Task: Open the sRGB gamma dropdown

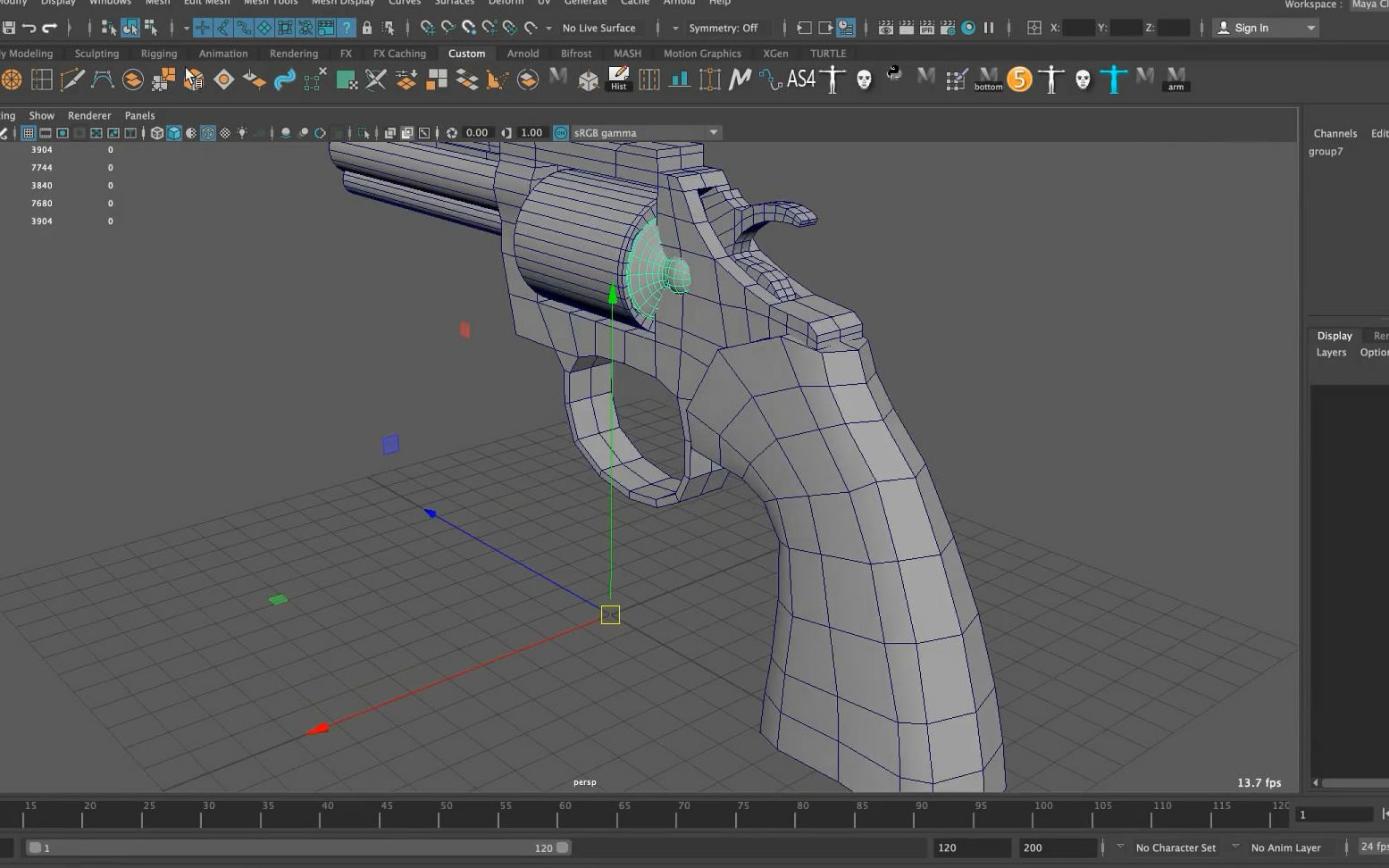Action: coord(712,132)
